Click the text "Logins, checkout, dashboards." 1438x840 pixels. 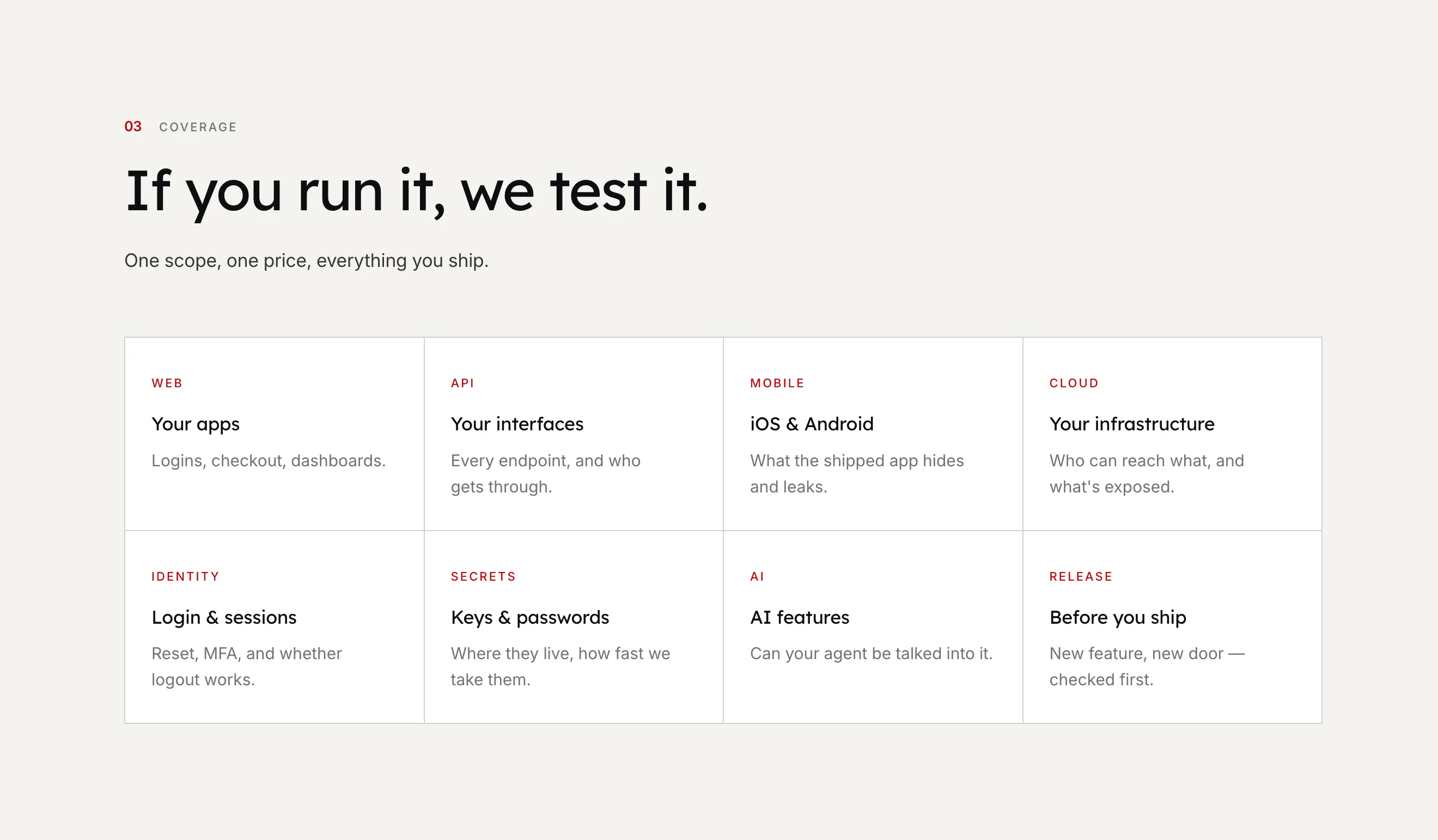click(x=269, y=460)
